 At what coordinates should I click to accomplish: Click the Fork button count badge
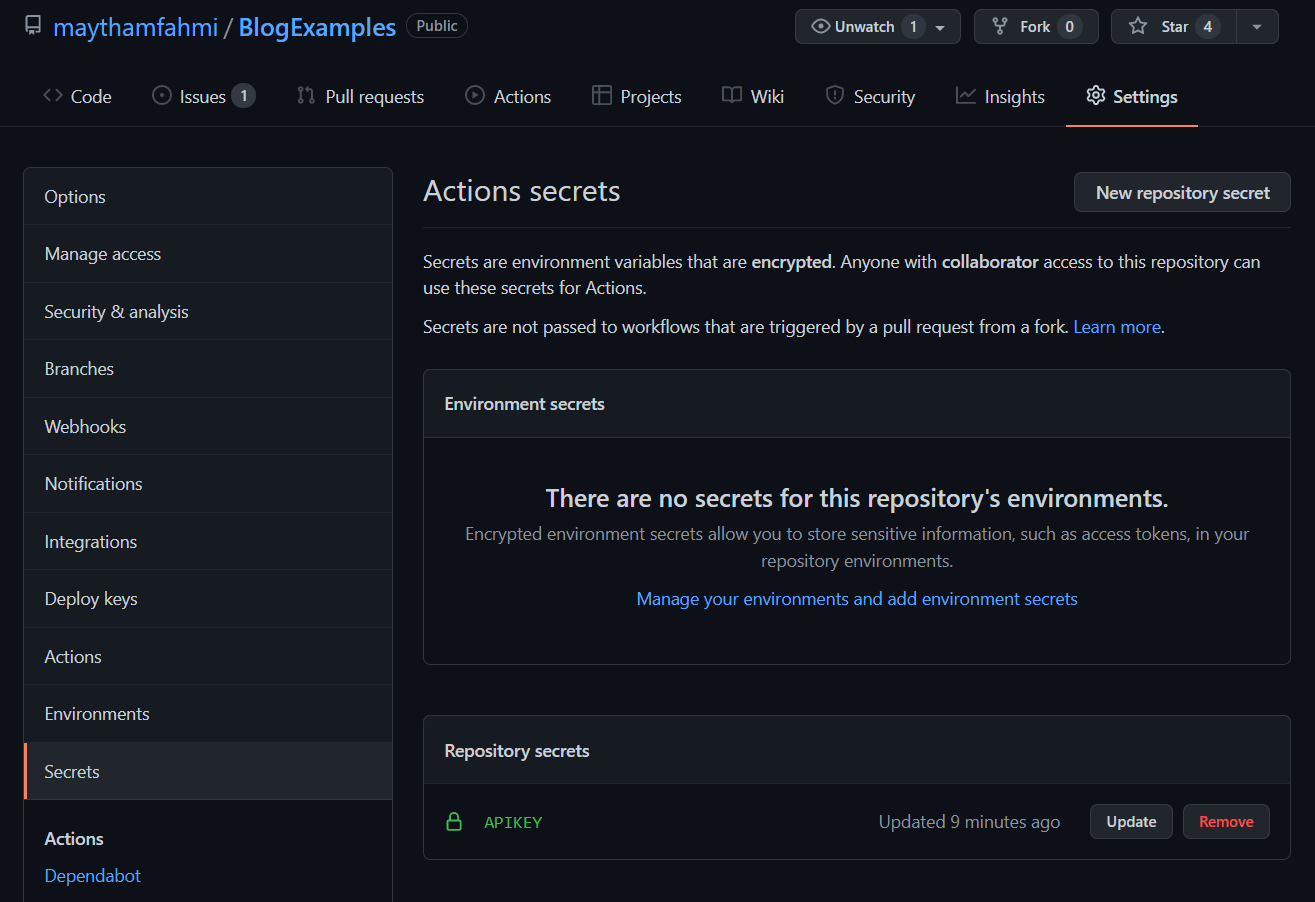1069,27
